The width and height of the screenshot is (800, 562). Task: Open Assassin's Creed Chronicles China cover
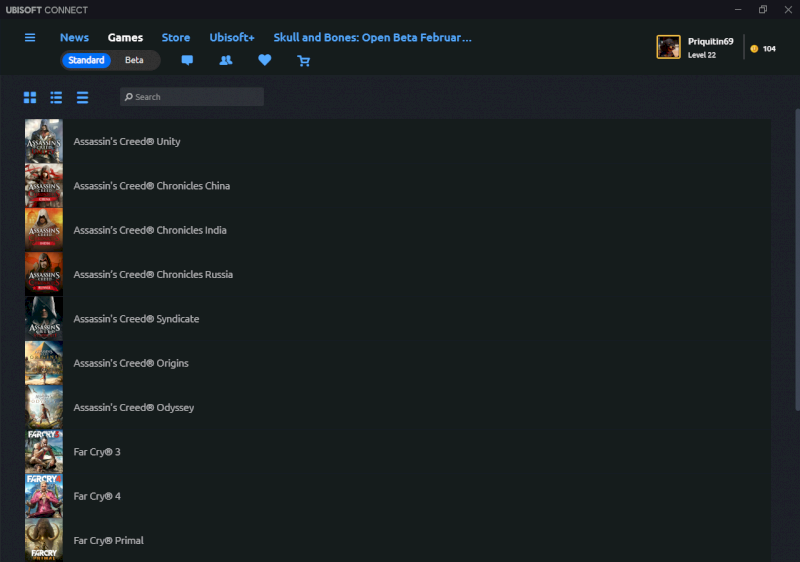coord(44,186)
